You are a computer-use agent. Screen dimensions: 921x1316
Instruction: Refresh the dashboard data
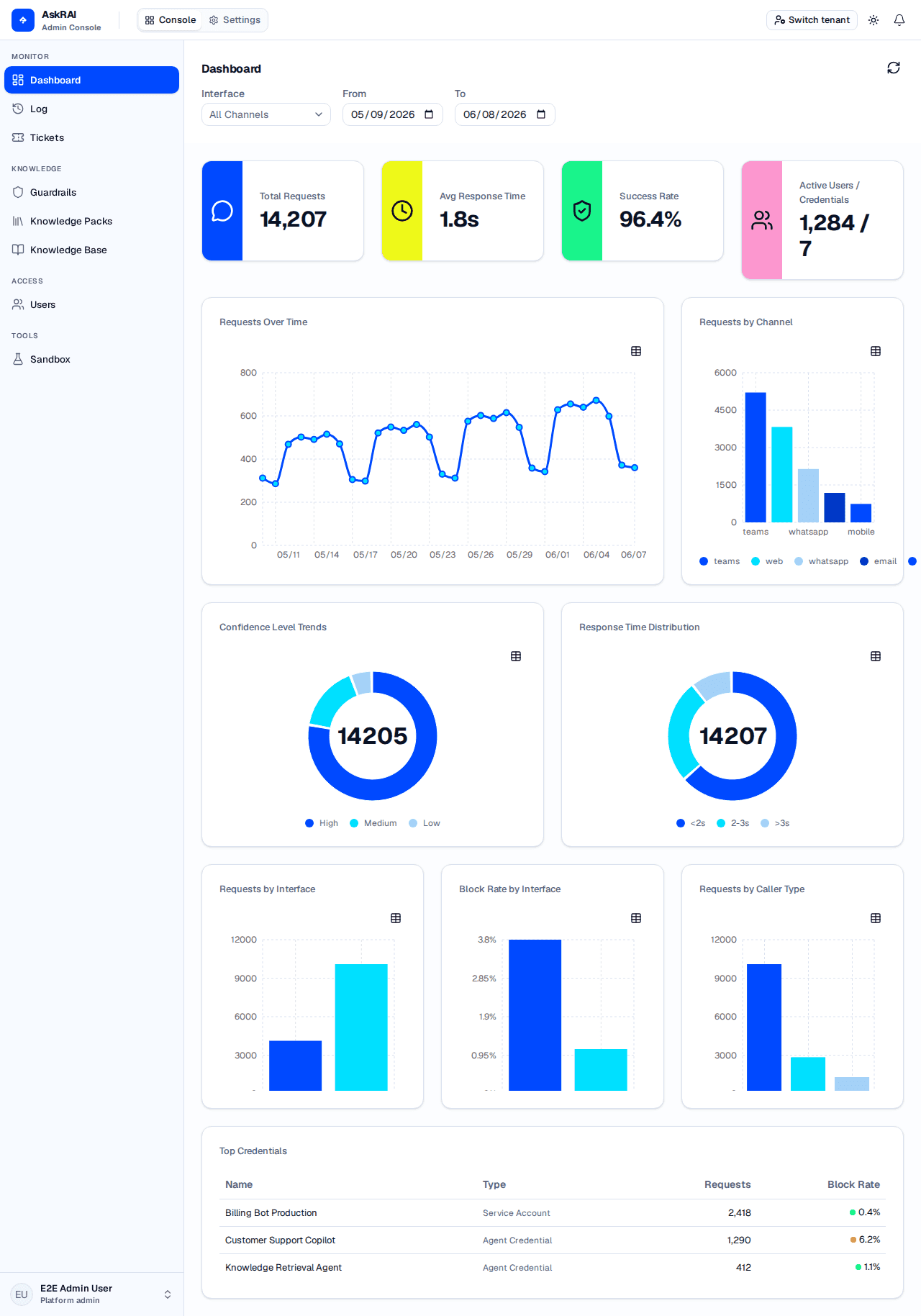894,68
